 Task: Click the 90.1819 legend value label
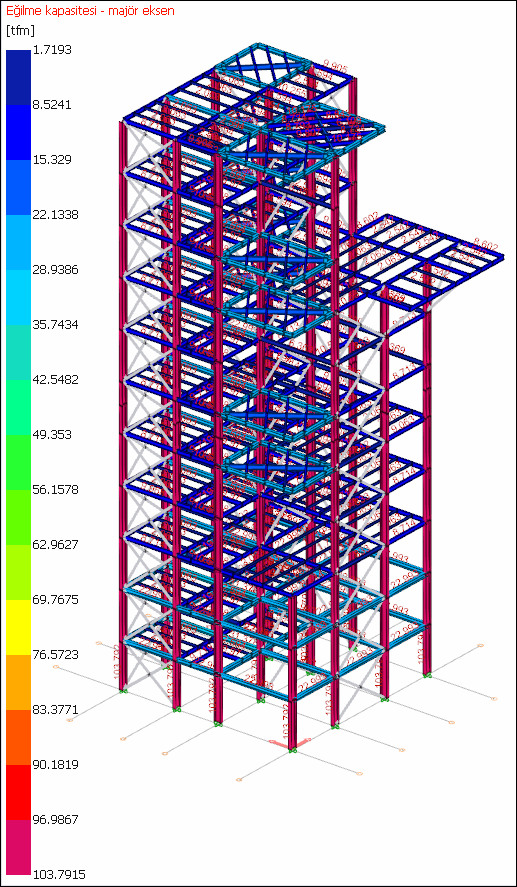(x=55, y=764)
